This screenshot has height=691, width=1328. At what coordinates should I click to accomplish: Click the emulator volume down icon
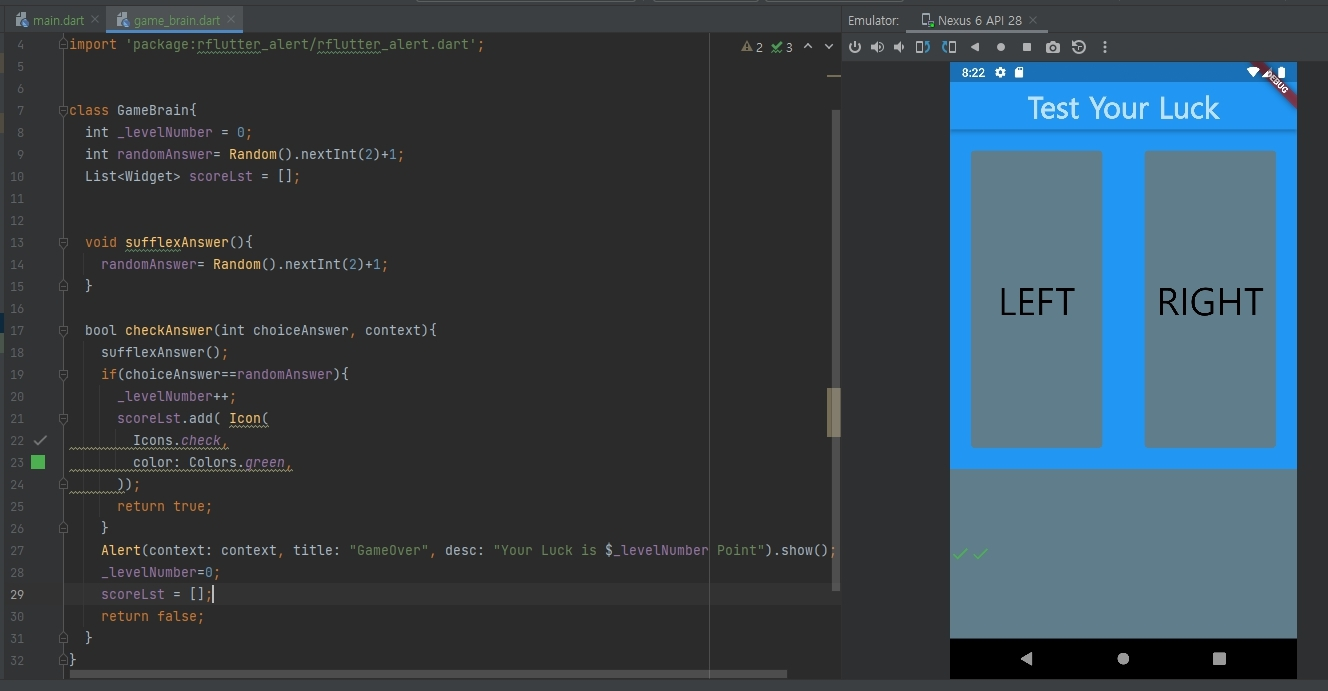[899, 47]
